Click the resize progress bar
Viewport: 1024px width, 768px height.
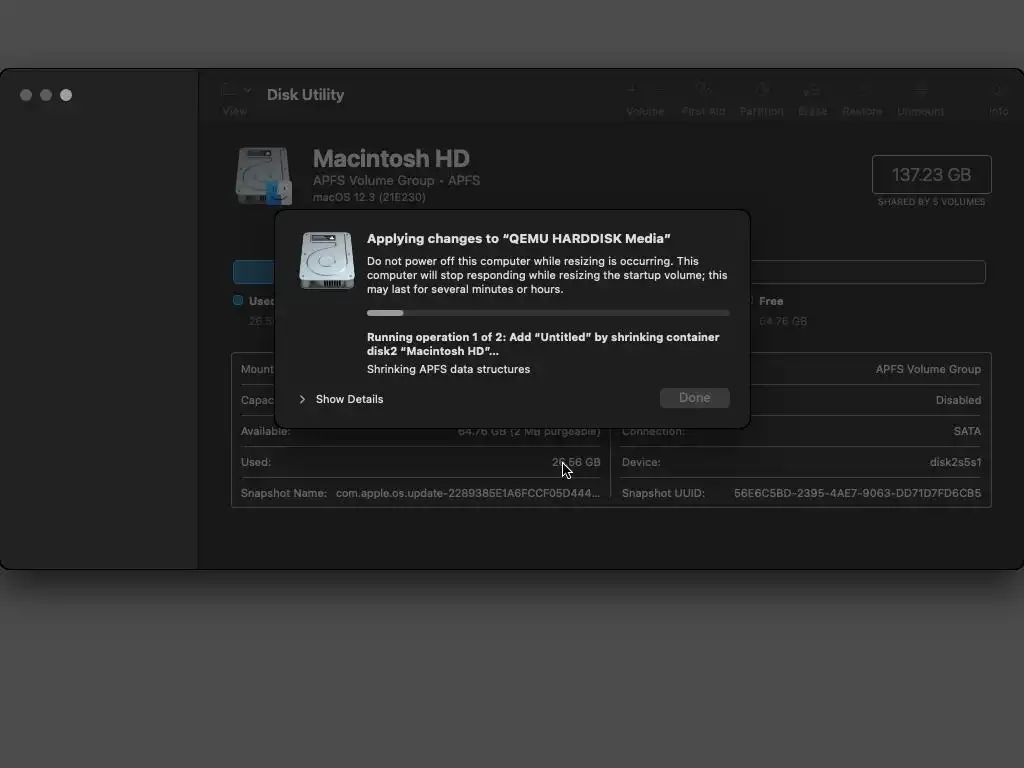(548, 313)
